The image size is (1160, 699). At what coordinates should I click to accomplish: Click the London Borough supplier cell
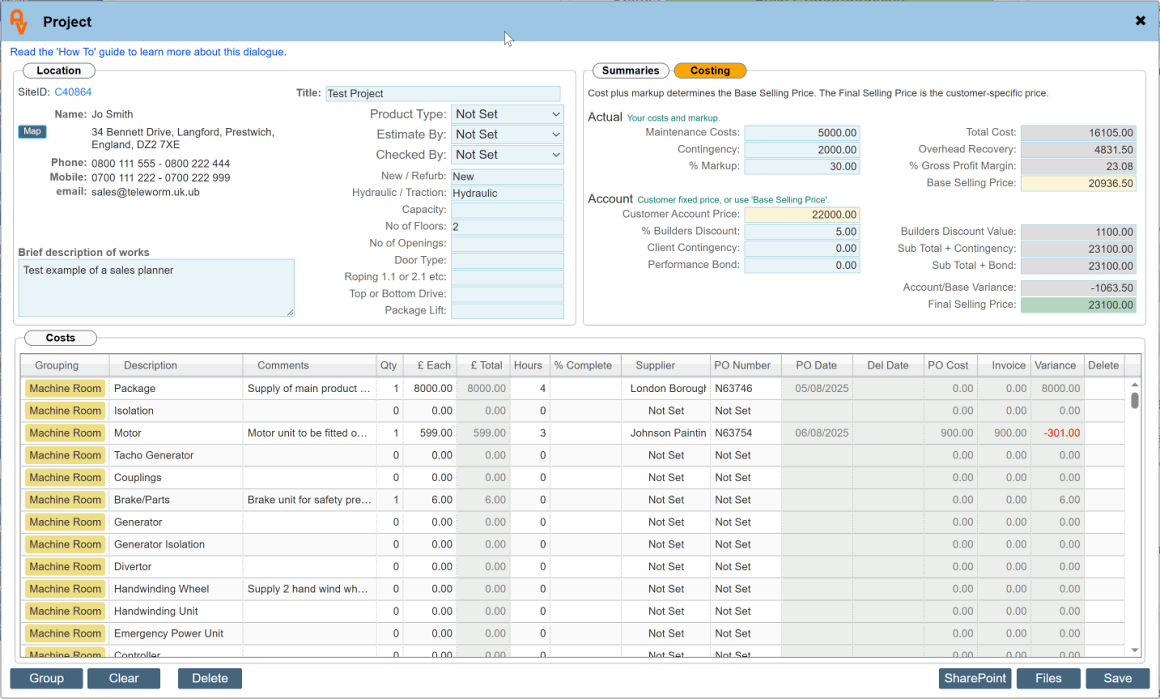click(666, 388)
